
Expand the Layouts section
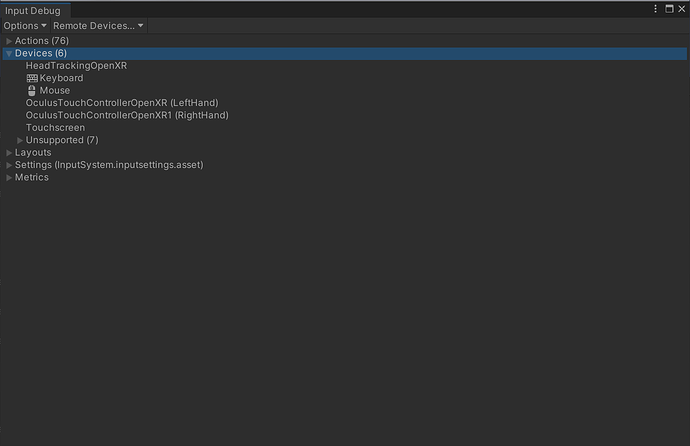tap(9, 153)
